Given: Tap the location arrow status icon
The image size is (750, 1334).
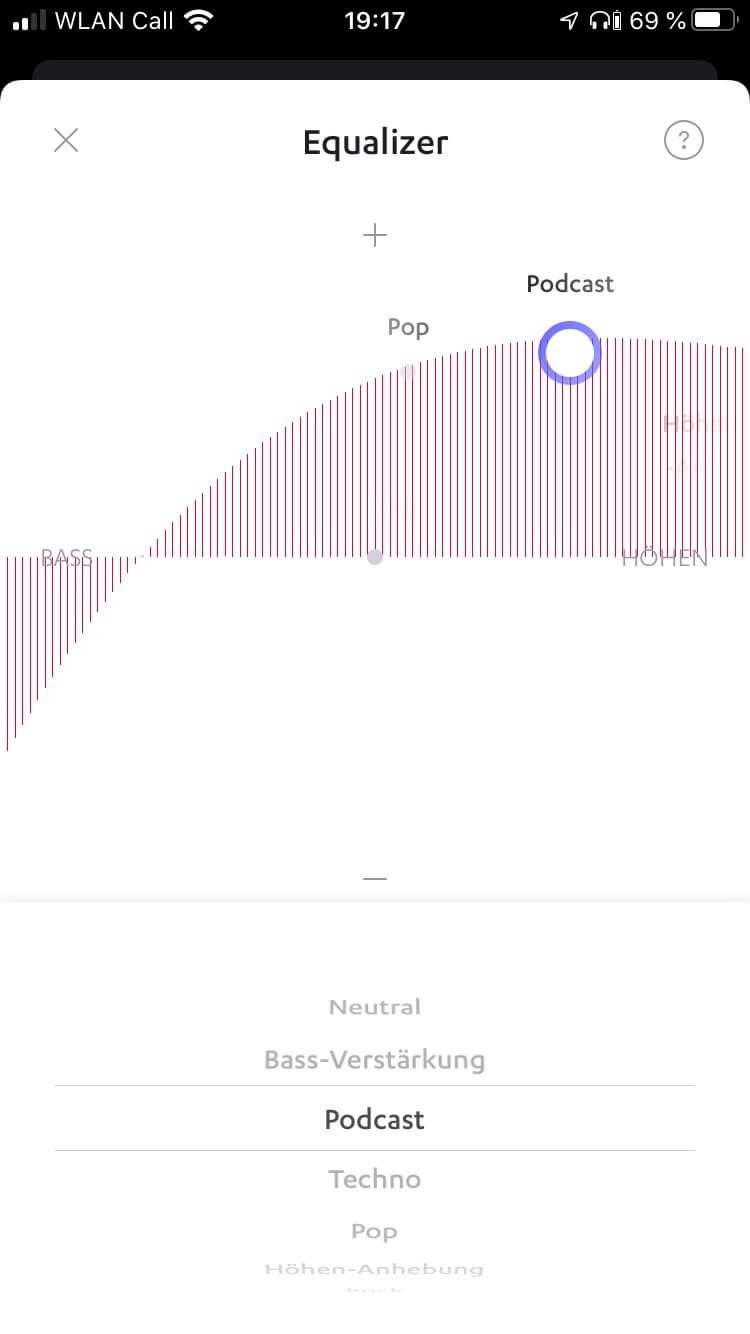Looking at the screenshot, I should click(x=569, y=20).
